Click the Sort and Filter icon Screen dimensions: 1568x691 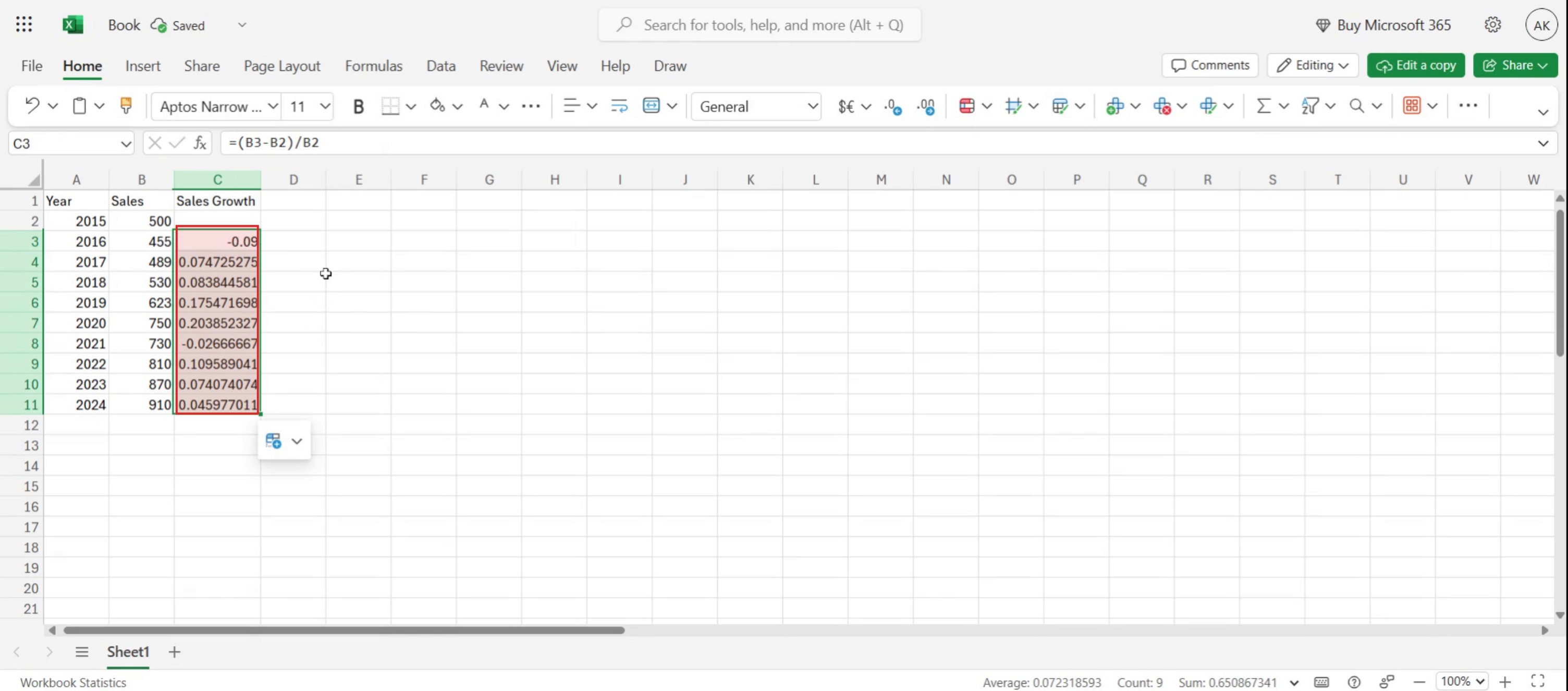(x=1310, y=106)
